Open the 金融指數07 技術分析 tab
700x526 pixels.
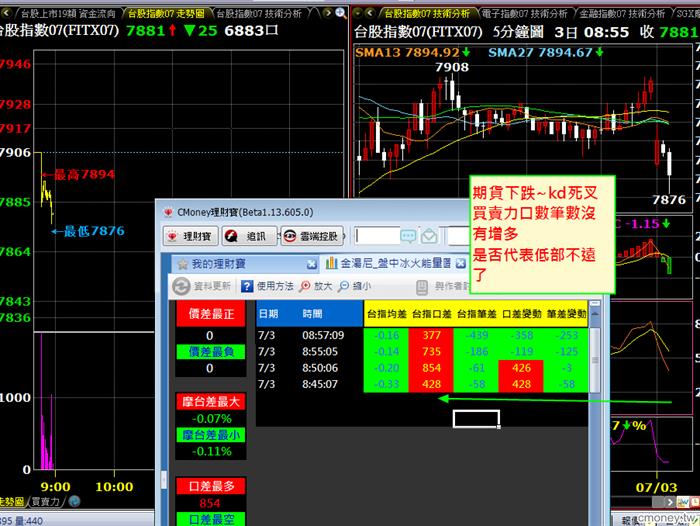622,13
